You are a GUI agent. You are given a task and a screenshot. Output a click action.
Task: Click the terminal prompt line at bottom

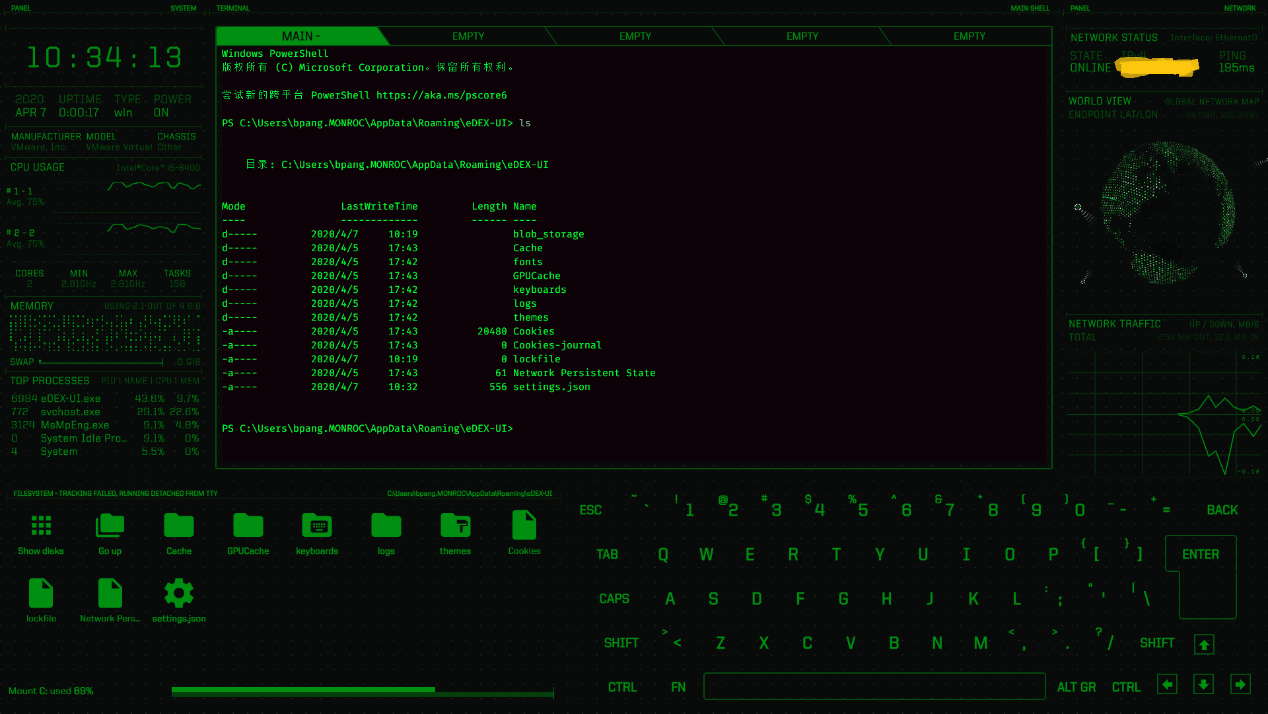click(x=367, y=428)
